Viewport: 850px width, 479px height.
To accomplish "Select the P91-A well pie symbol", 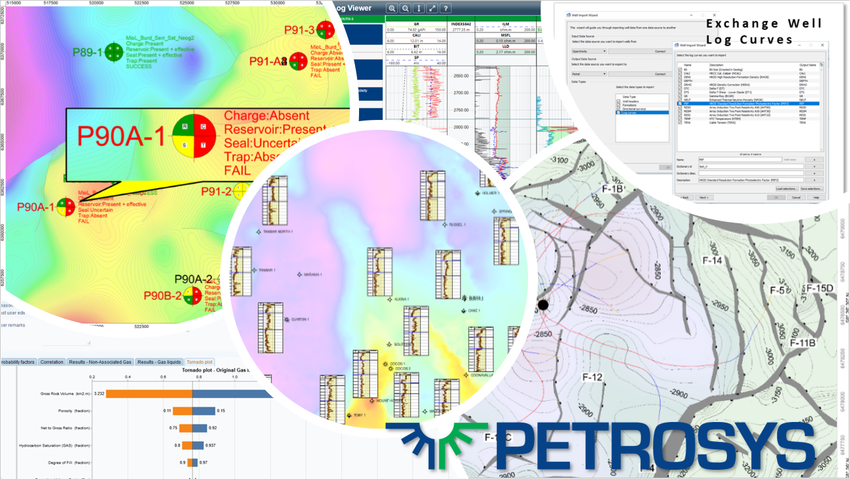I will [298, 61].
